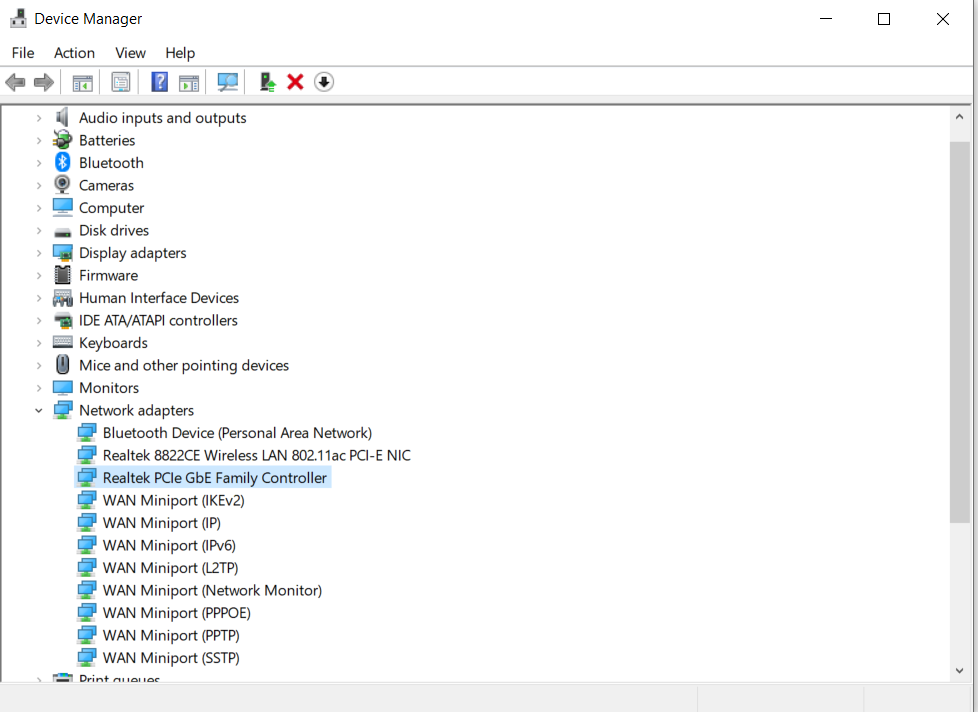The width and height of the screenshot is (978, 712).
Task: Click the Mice and other pointing devices icon
Action: tap(62, 365)
